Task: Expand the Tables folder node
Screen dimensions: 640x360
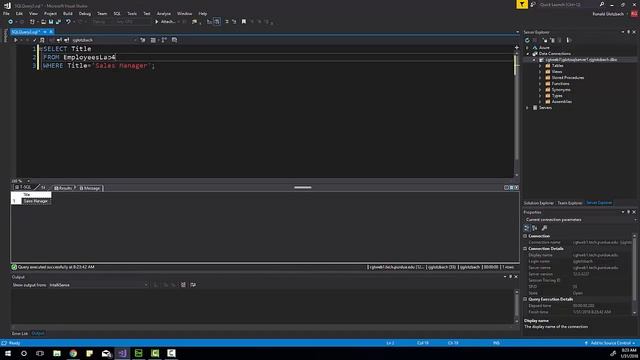Action: click(x=540, y=66)
